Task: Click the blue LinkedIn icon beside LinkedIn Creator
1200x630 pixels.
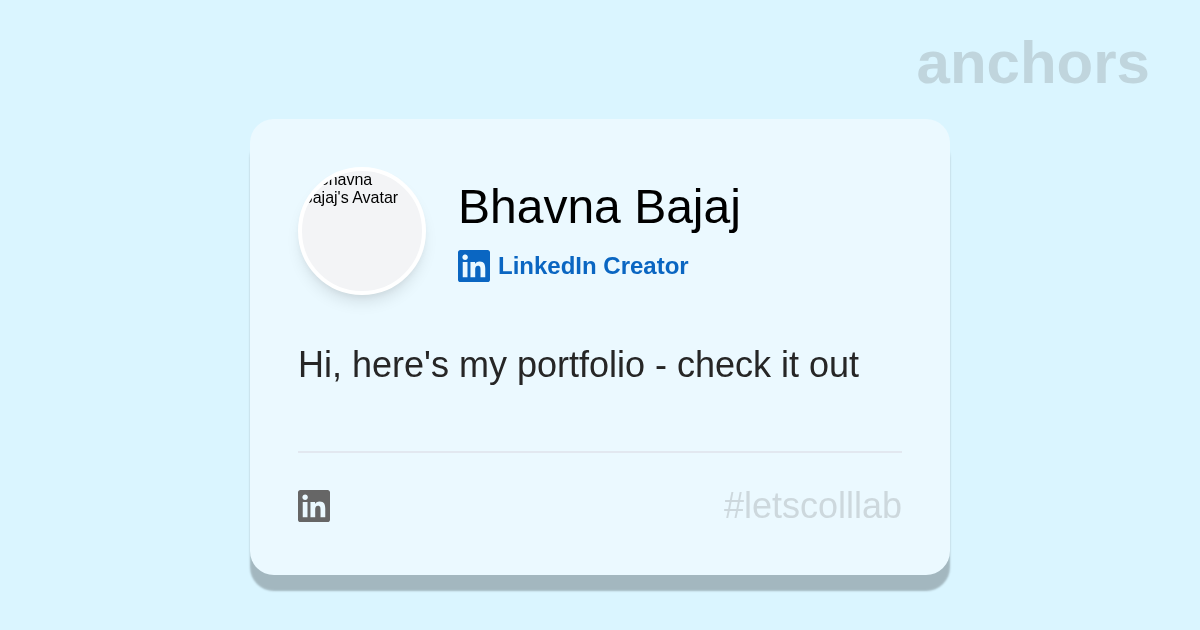Action: tap(474, 266)
